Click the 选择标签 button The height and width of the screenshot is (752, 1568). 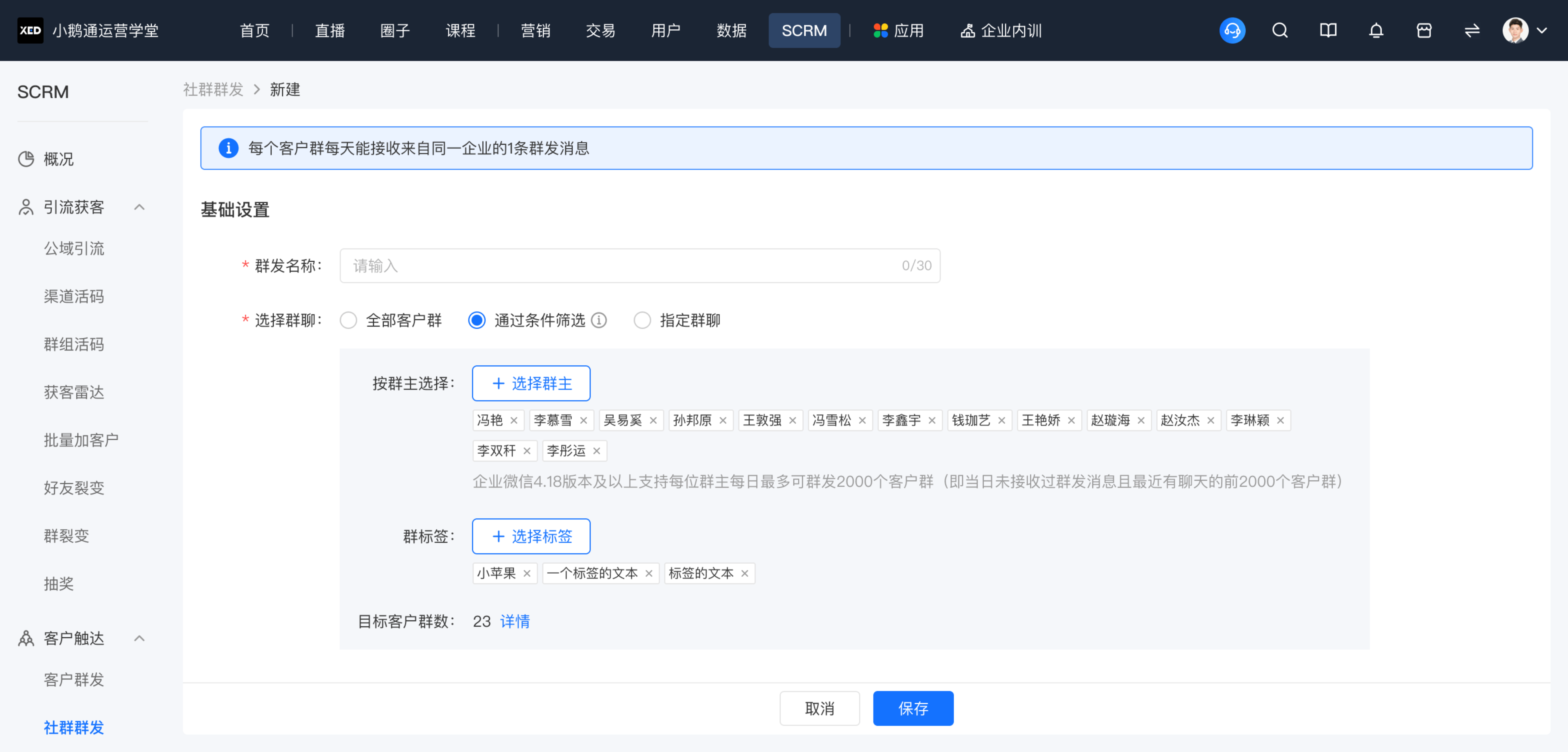531,536
